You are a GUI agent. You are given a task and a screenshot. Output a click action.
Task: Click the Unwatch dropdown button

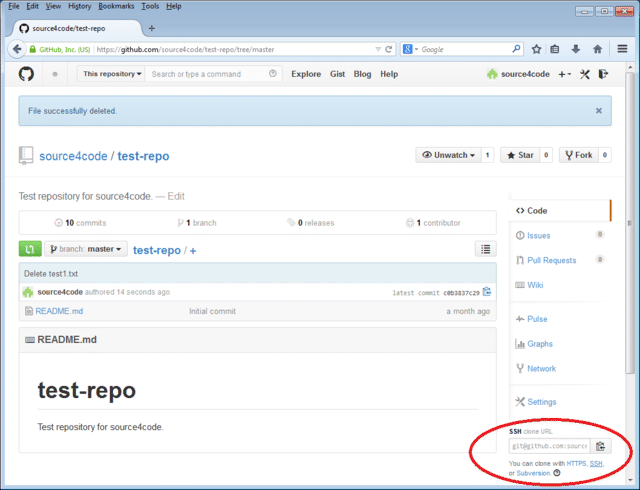[x=448, y=155]
